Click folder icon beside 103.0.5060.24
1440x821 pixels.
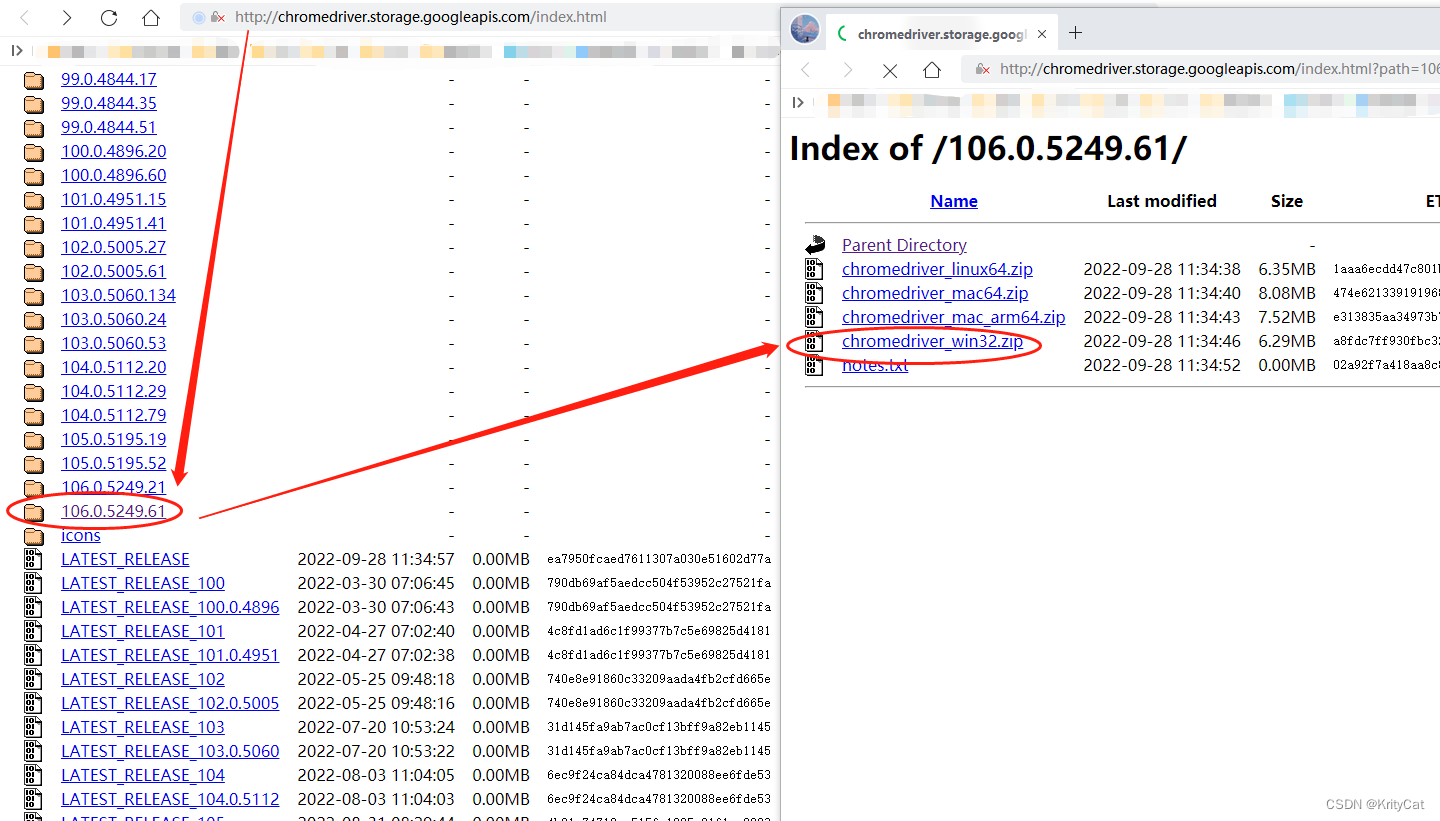(34, 320)
